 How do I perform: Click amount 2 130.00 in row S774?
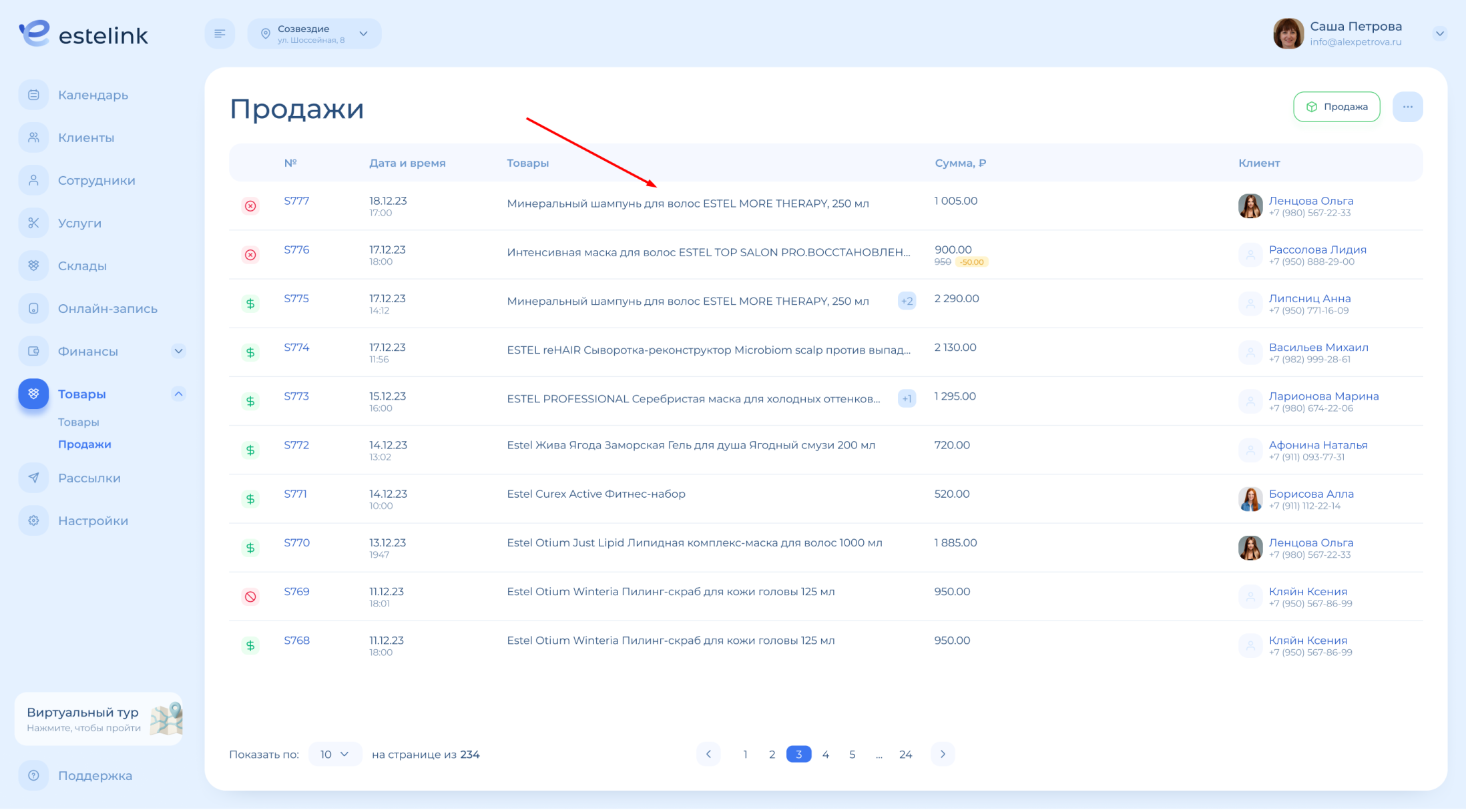point(955,347)
